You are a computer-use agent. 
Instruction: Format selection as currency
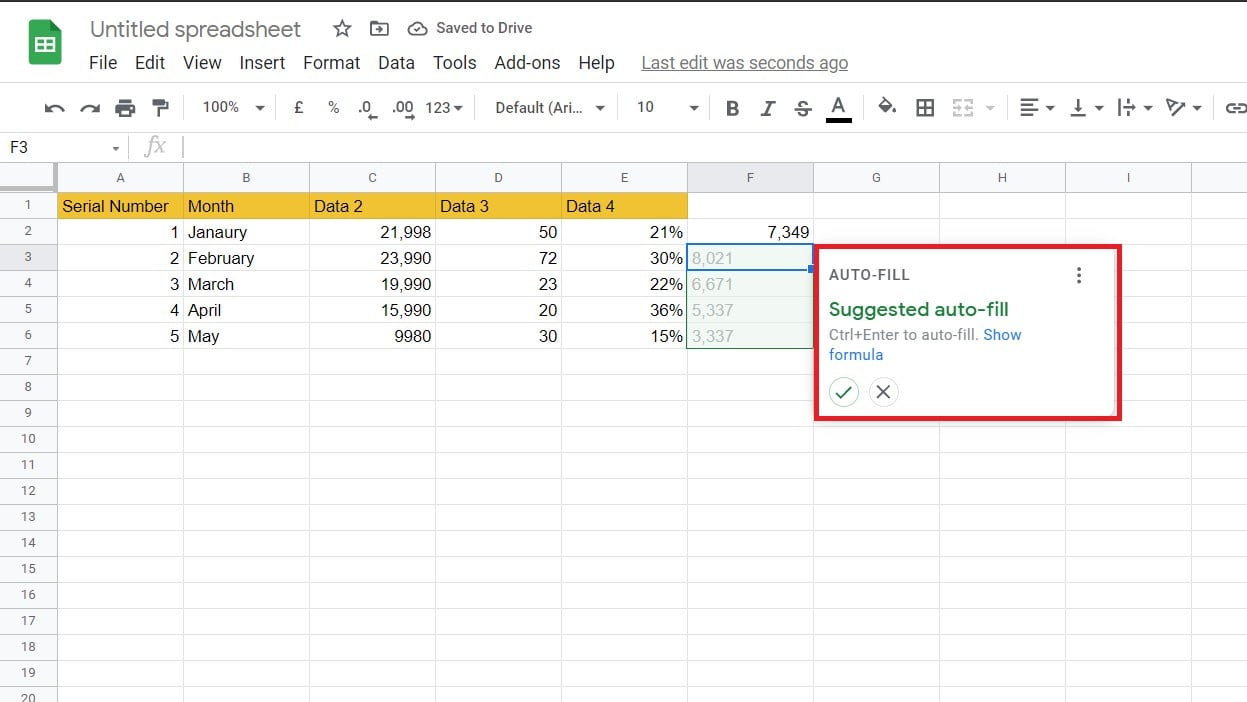click(298, 107)
